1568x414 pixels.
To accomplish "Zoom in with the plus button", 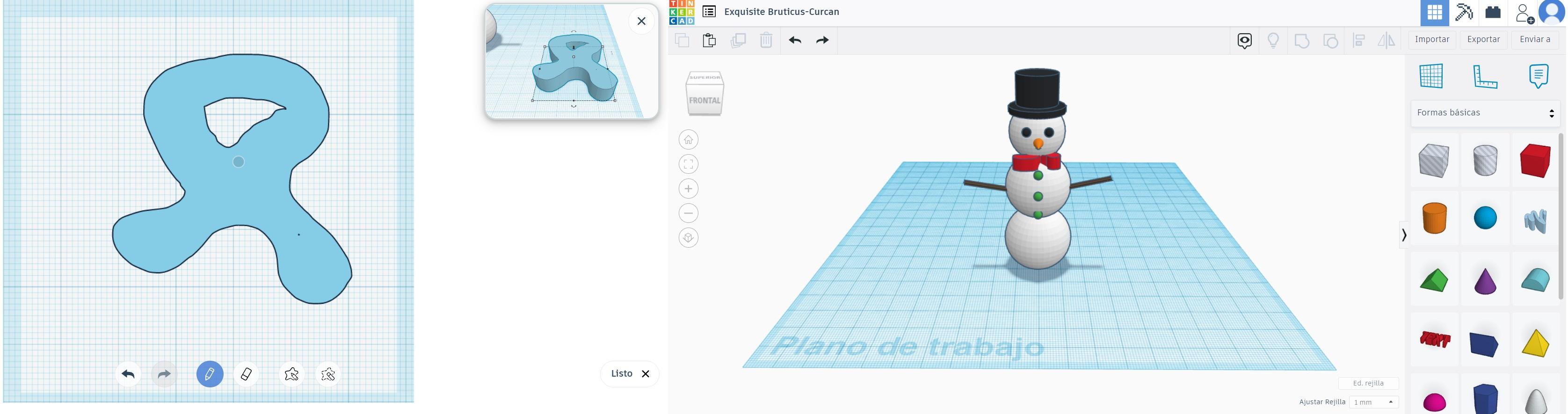I will 689,189.
